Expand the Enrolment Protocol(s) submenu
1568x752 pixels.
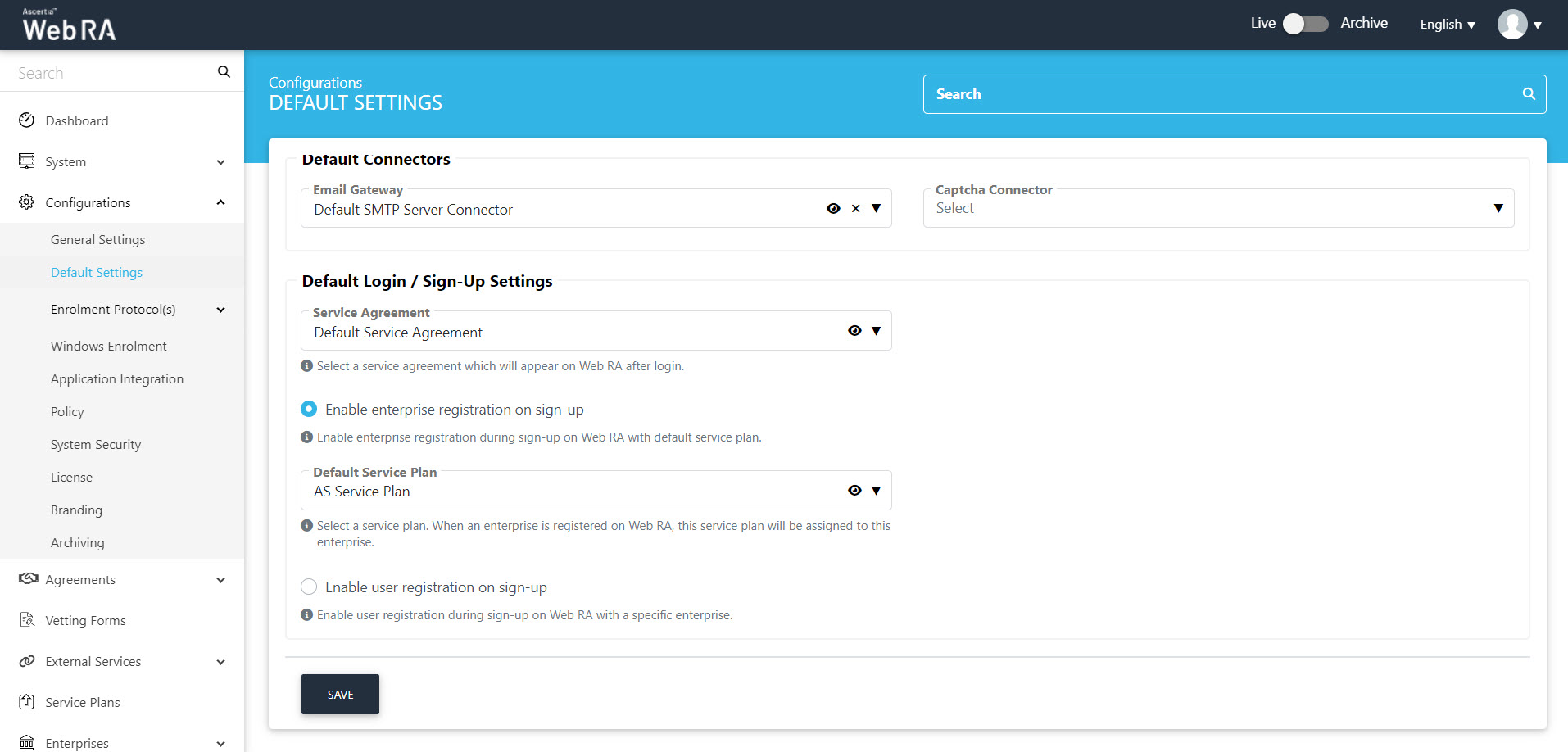tap(220, 310)
